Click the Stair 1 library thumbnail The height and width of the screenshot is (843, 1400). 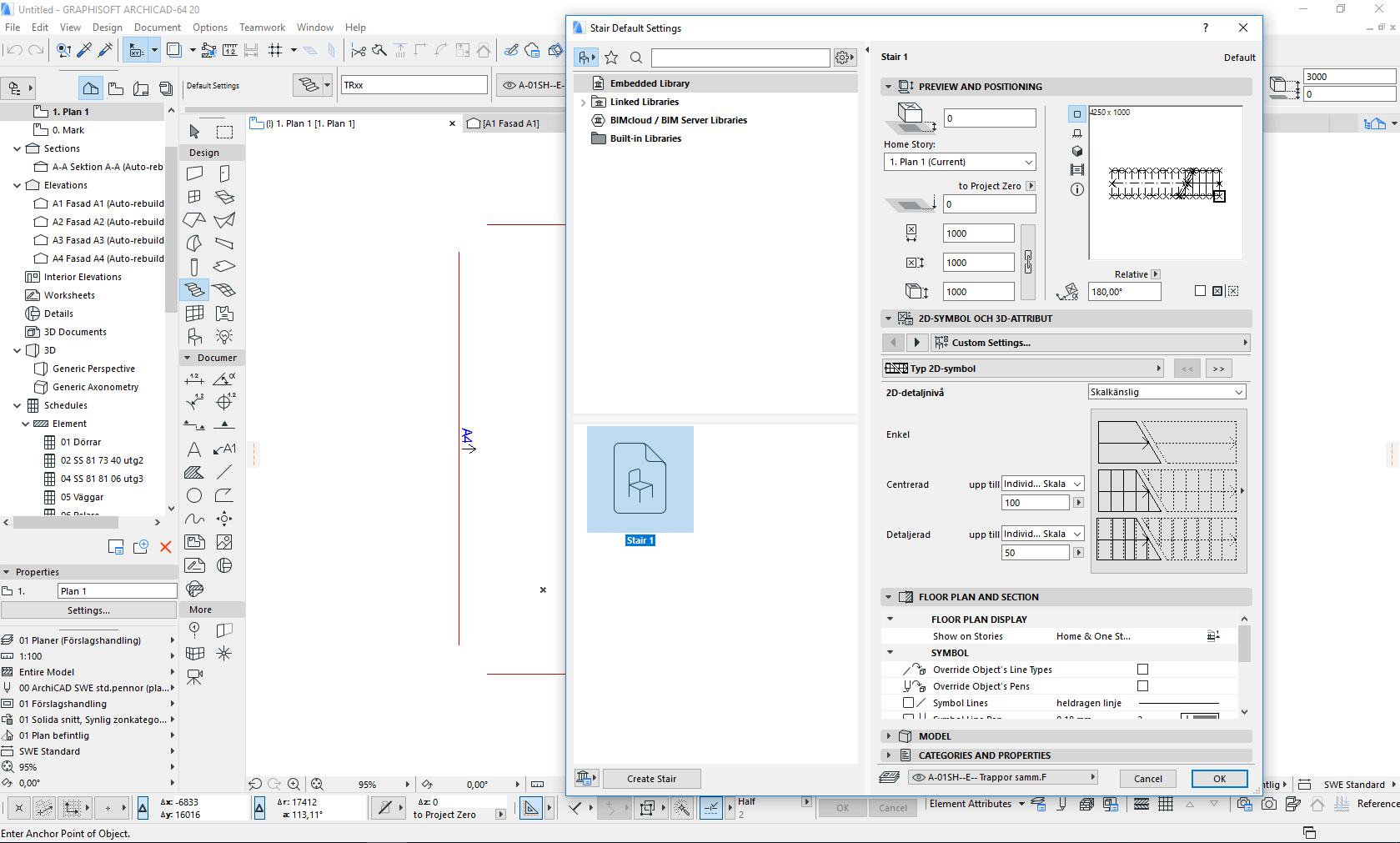(x=640, y=479)
